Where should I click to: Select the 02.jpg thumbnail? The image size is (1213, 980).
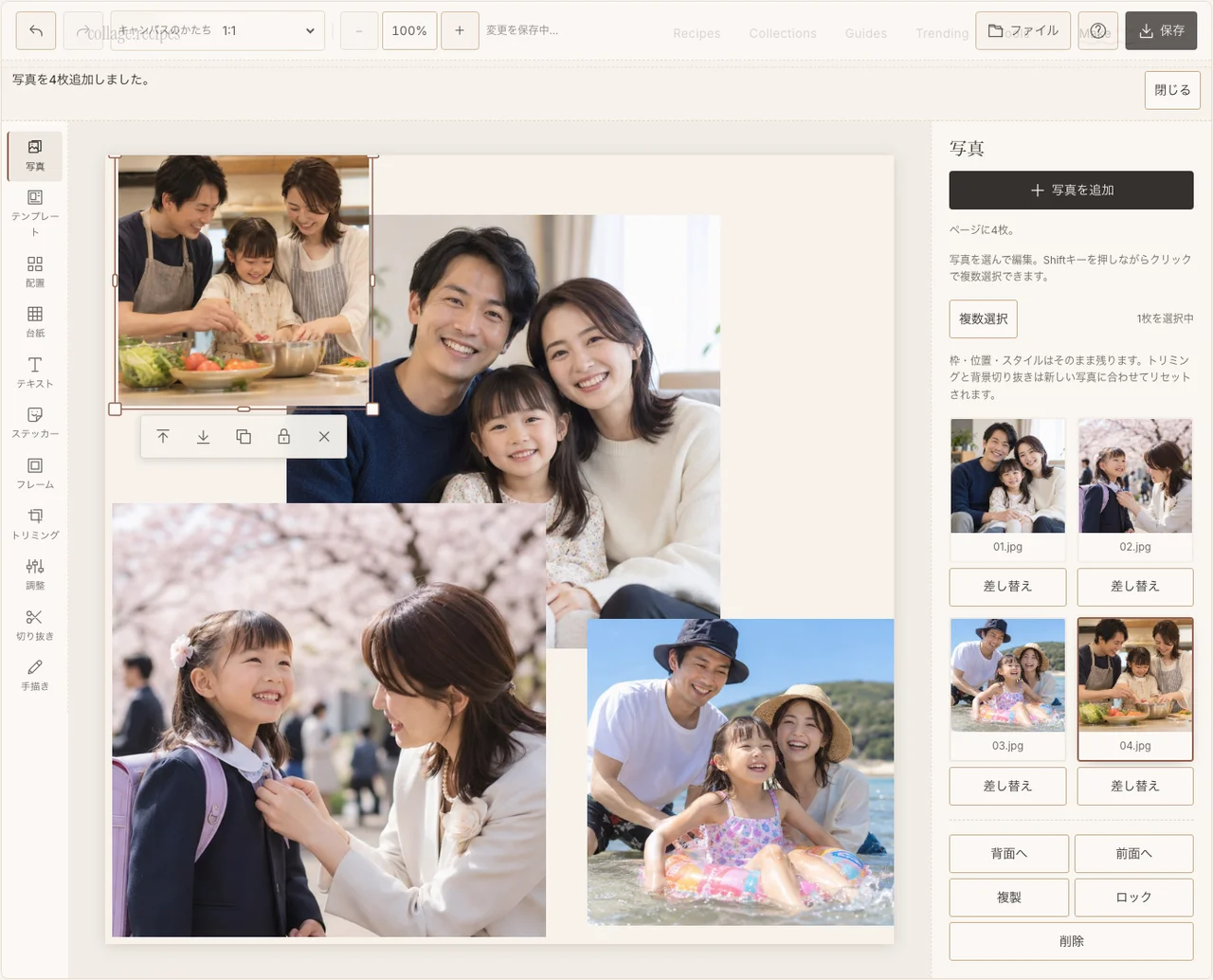(x=1135, y=489)
